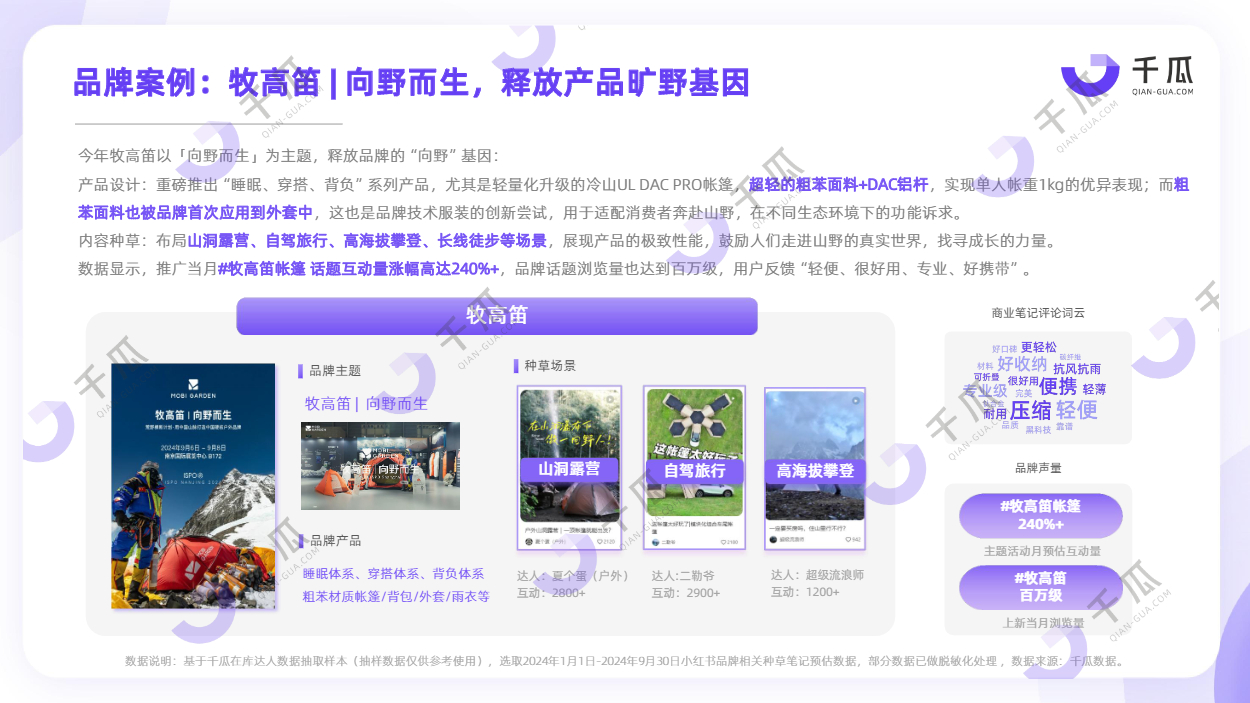Open the 高海拔攀登 note card
Screen dimensions: 1250x703
tap(815, 468)
